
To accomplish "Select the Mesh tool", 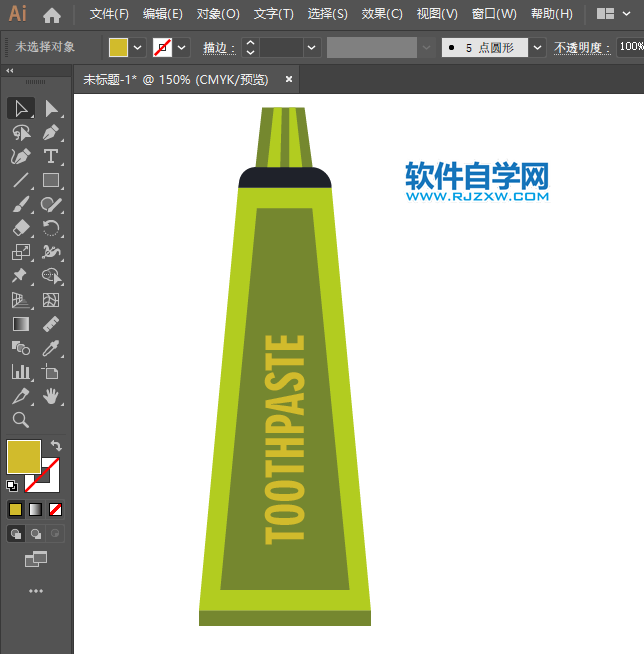I will 51,300.
